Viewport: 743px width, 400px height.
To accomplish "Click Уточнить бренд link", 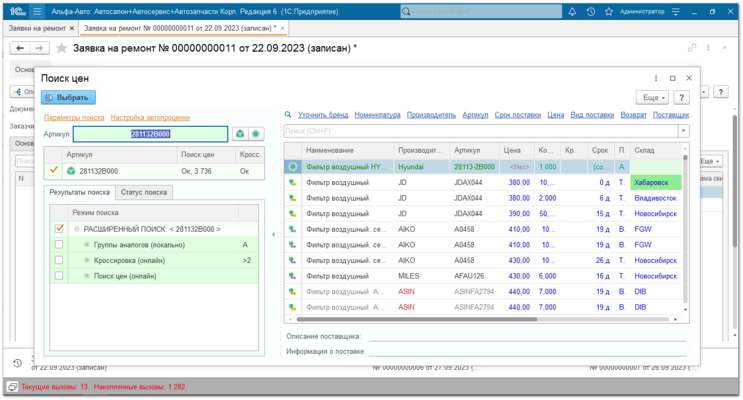I will pyautogui.click(x=323, y=115).
